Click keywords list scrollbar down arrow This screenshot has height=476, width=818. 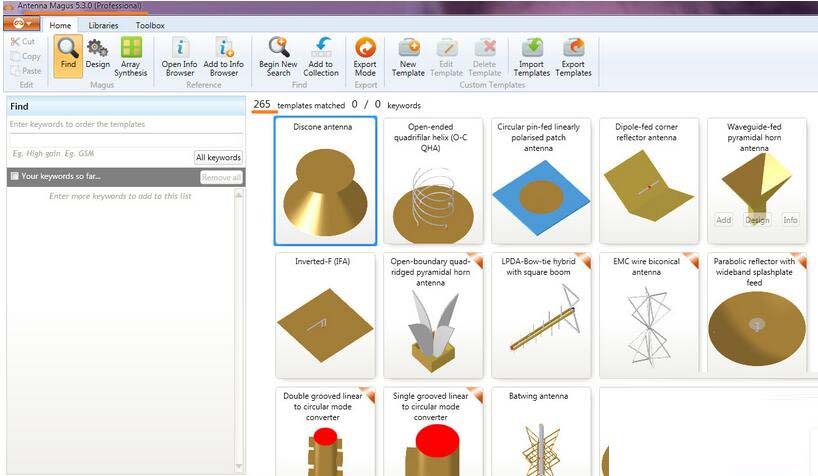pos(239,466)
